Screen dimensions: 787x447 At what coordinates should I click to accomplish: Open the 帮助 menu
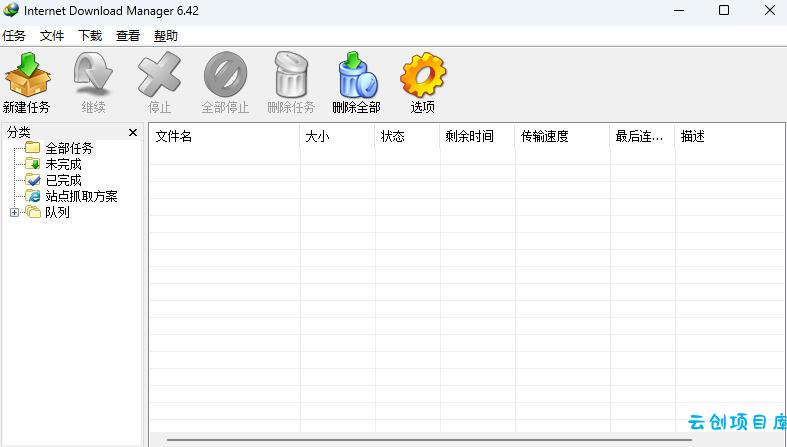[166, 36]
